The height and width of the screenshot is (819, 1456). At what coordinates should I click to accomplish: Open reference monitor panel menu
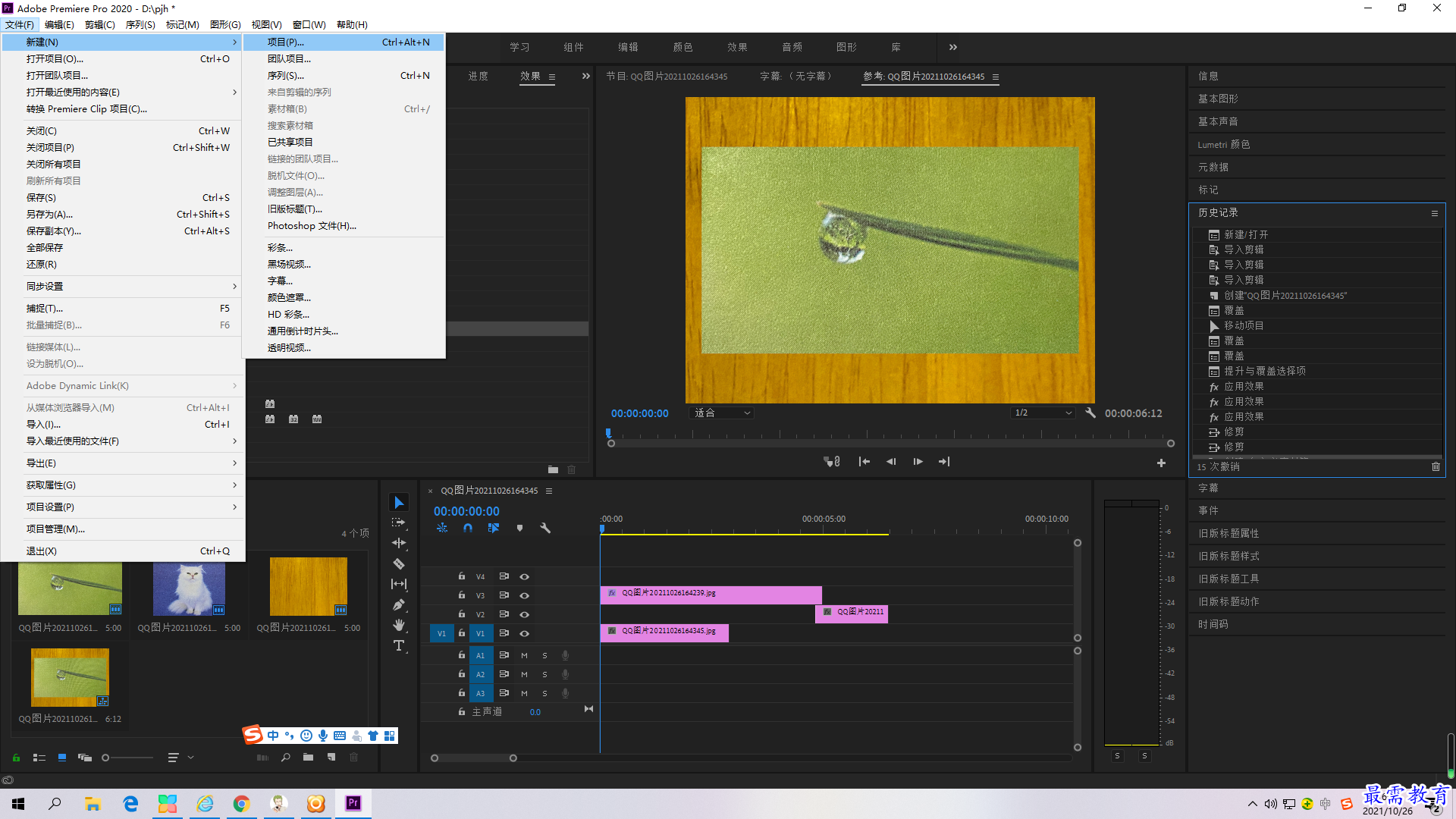[x=996, y=77]
